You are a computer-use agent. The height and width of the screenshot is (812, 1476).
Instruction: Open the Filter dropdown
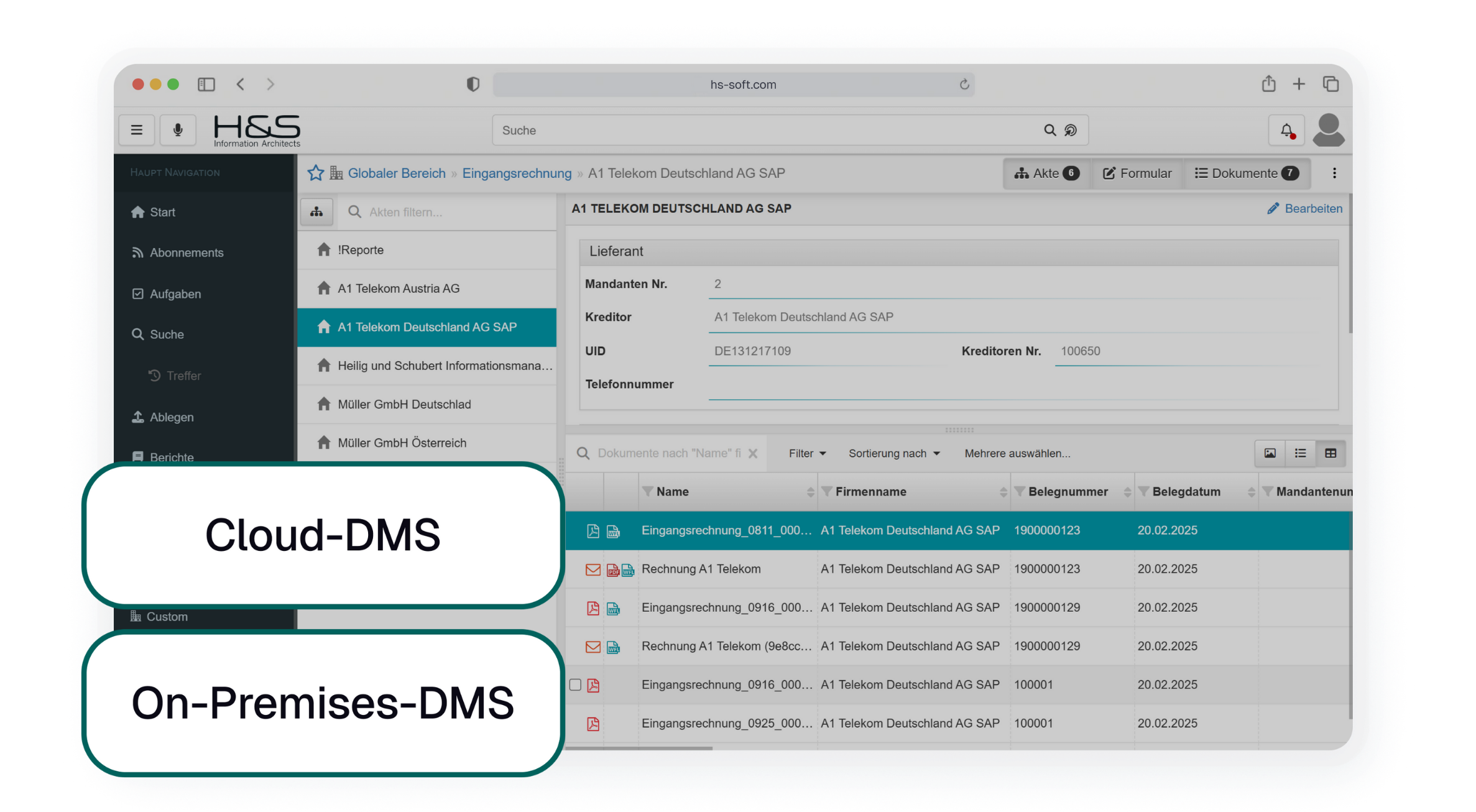click(807, 453)
